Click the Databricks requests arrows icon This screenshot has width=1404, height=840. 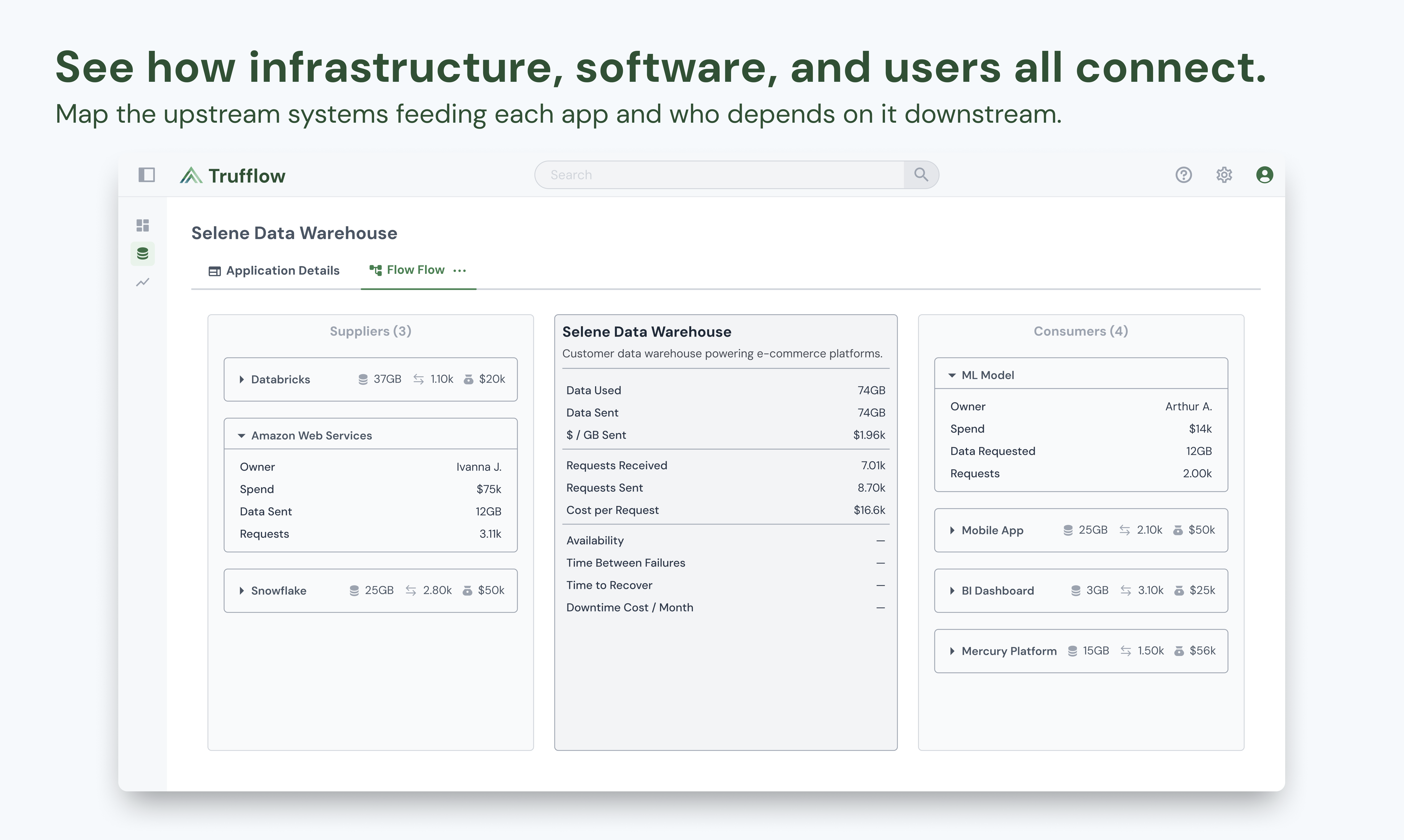pyautogui.click(x=418, y=379)
